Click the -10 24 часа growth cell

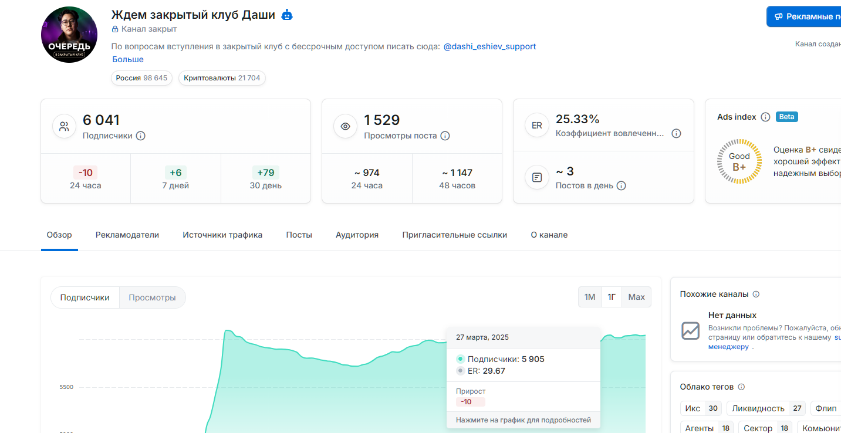pos(85,179)
